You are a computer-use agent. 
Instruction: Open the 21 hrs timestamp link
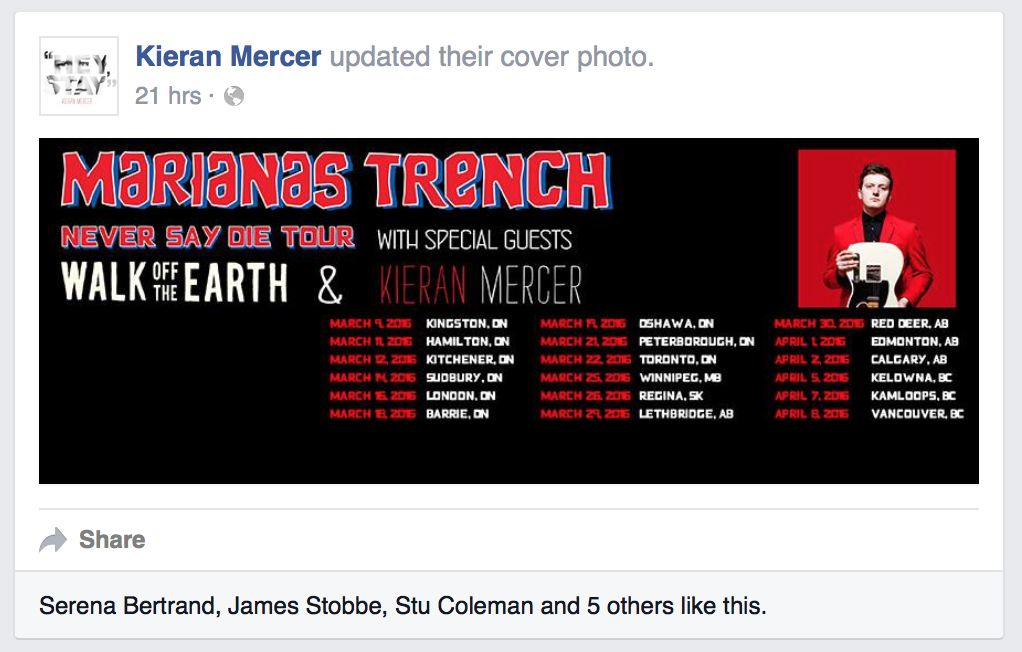coord(168,96)
